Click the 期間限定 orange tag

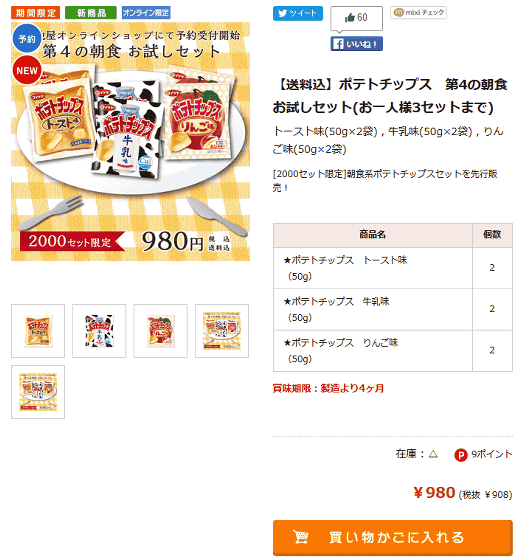(x=35, y=13)
